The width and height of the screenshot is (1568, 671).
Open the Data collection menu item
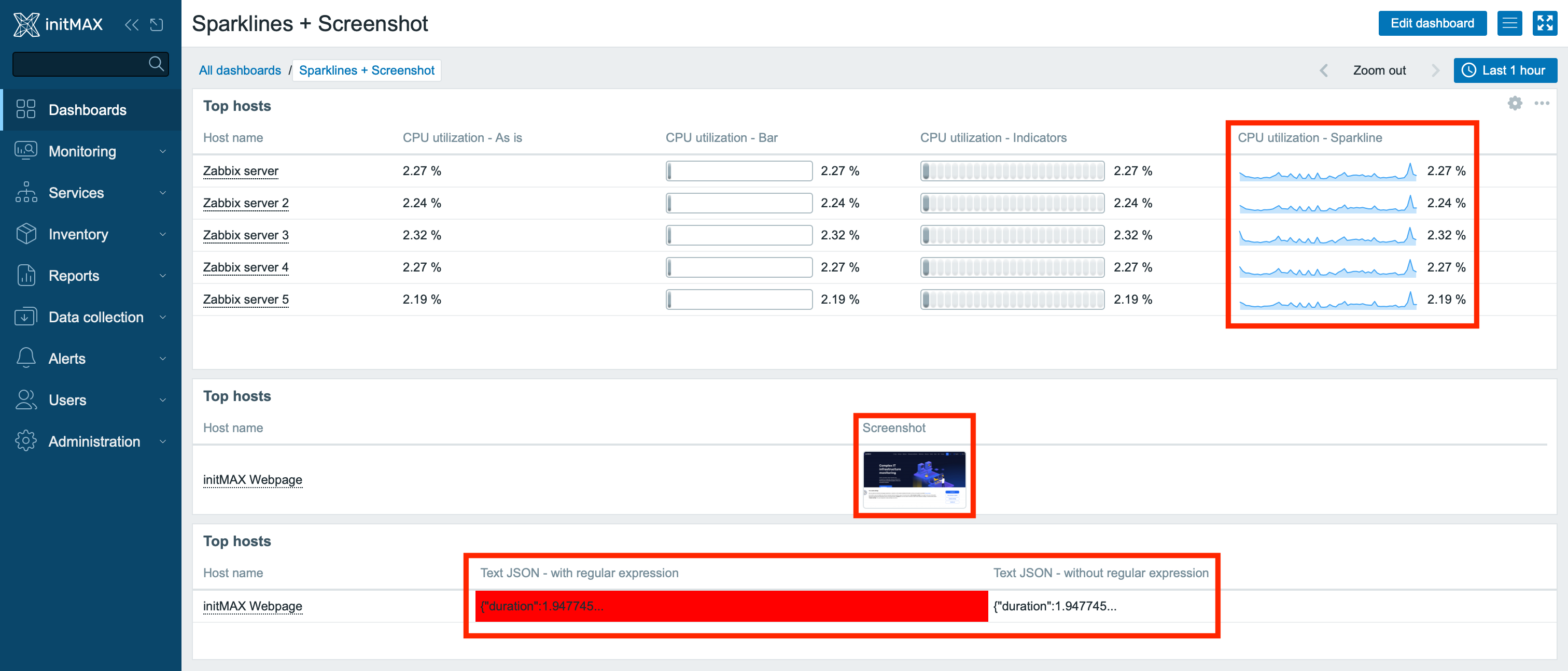pyautogui.click(x=91, y=317)
